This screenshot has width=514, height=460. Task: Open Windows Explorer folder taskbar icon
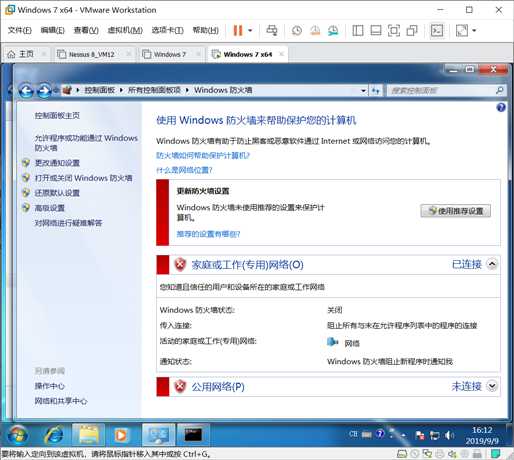click(88, 435)
